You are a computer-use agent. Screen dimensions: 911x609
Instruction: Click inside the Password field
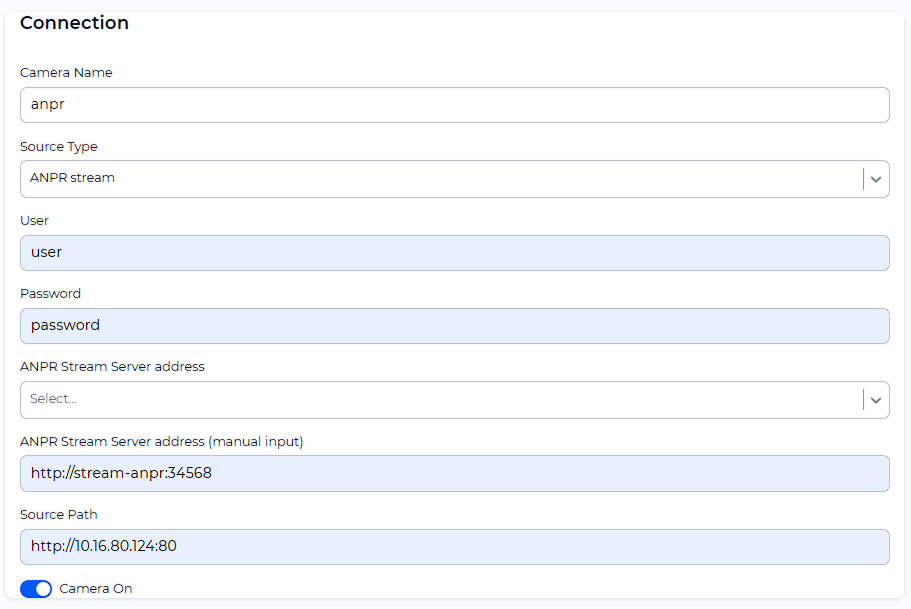pyautogui.click(x=455, y=325)
